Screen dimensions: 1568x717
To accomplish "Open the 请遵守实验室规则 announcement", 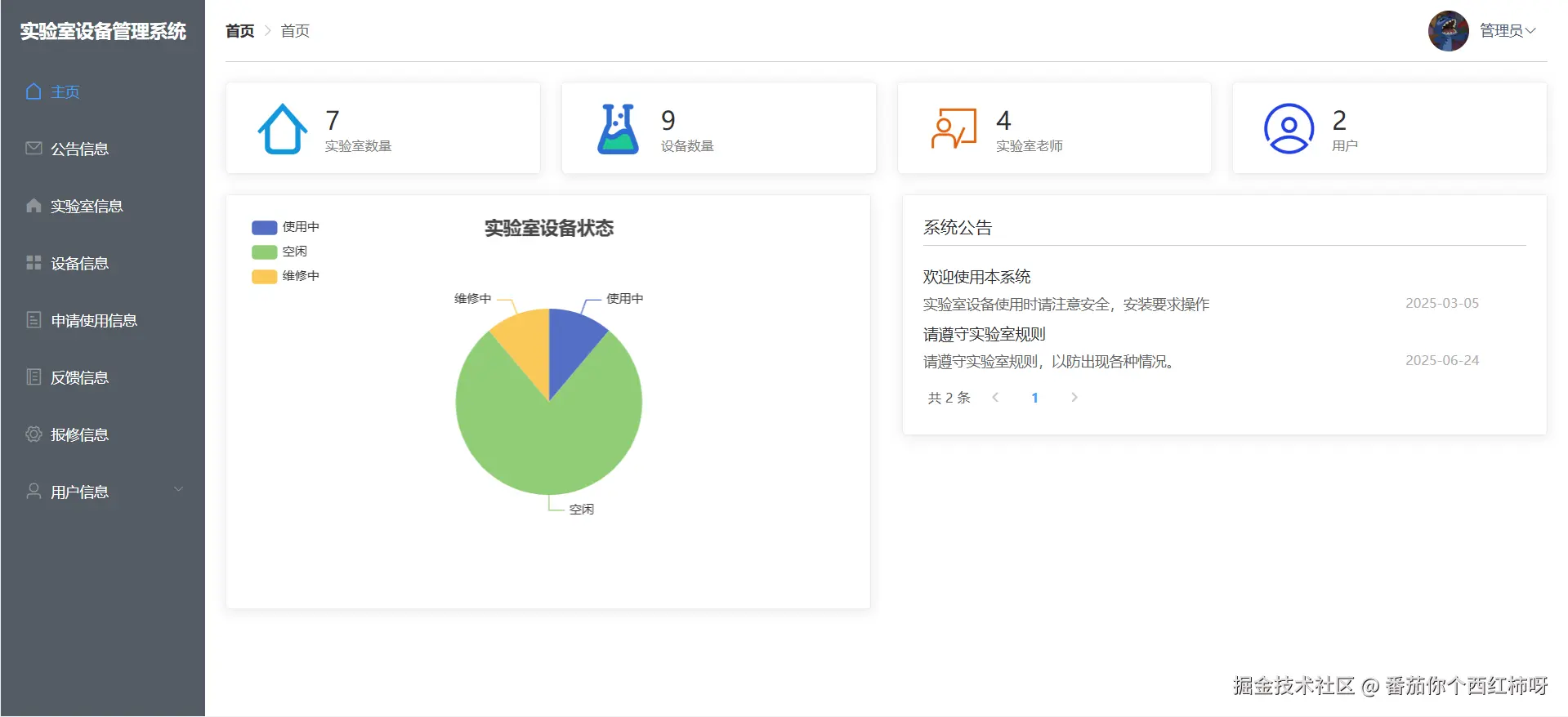I will click(x=984, y=334).
